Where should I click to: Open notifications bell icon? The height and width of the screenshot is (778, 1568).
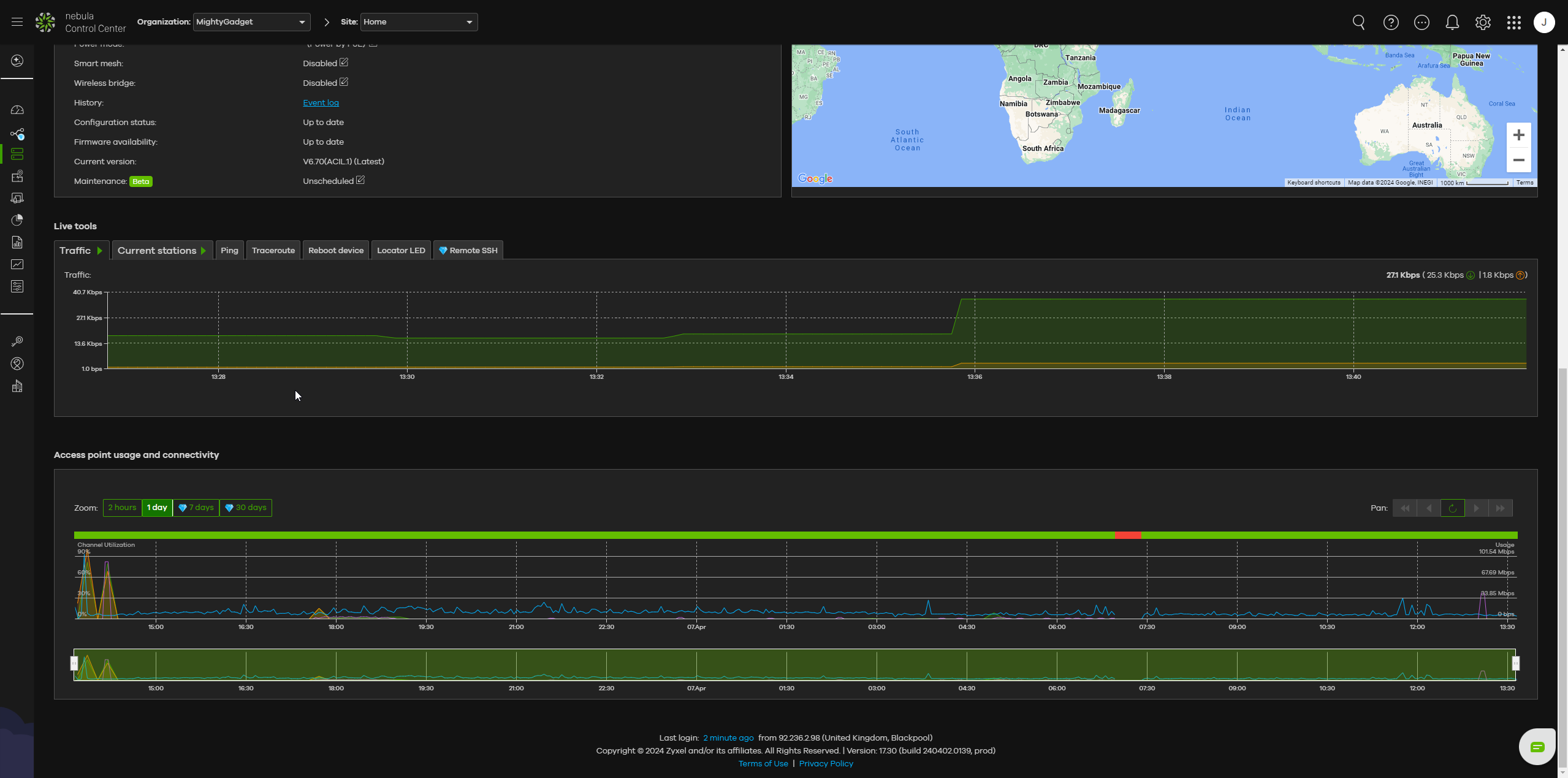click(x=1452, y=23)
